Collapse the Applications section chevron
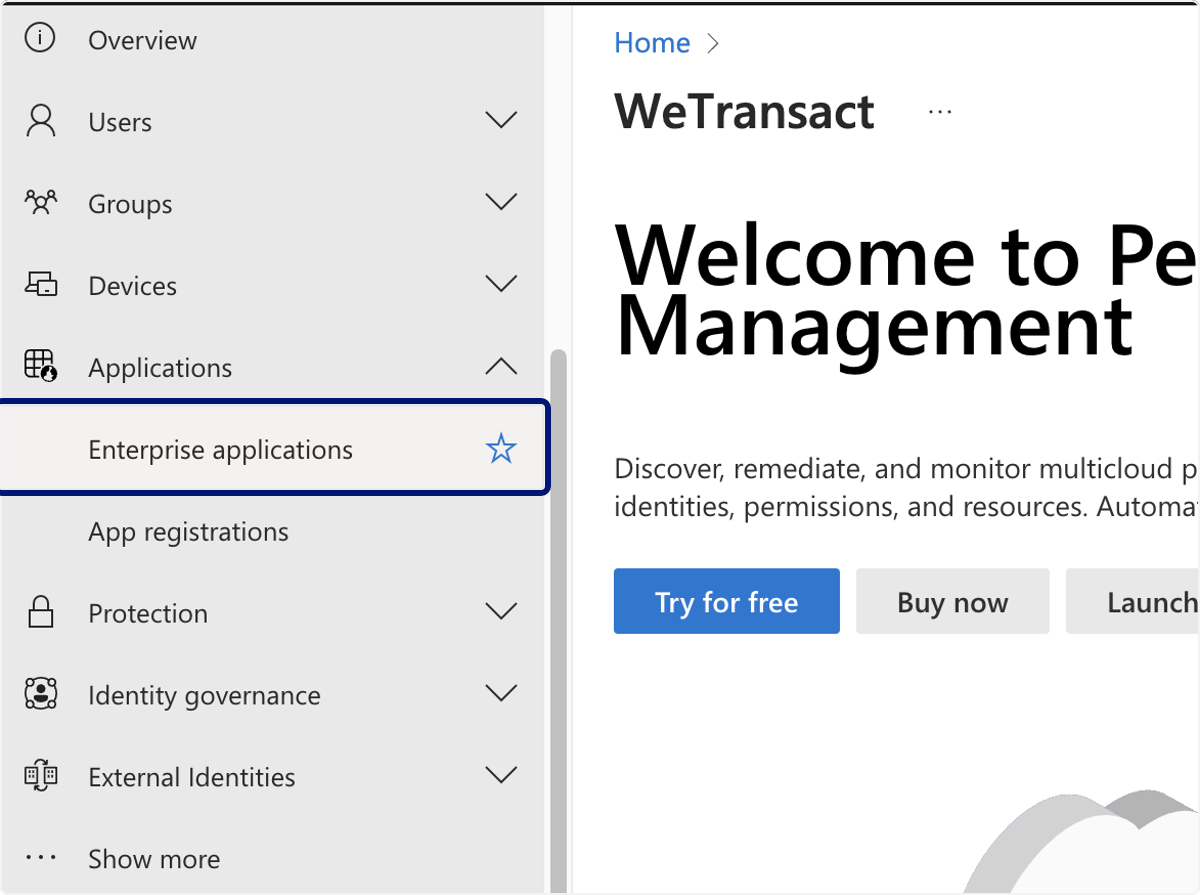The image size is (1200, 895). coord(501,366)
